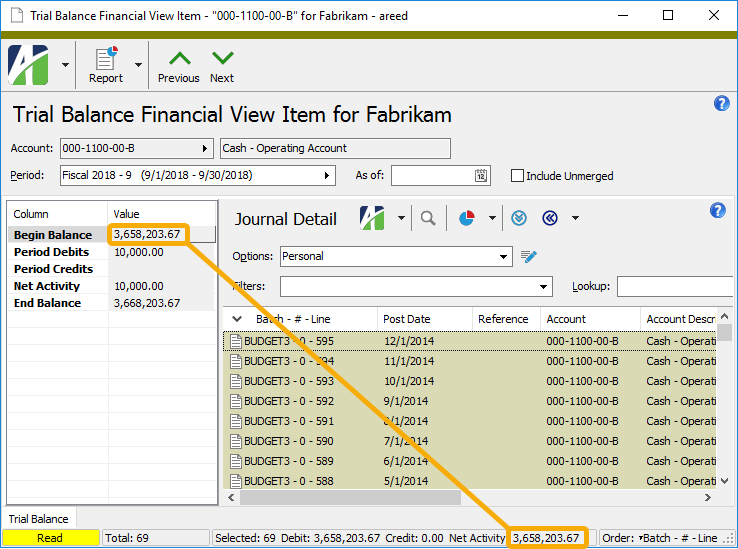Image resolution: width=738 pixels, height=549 pixels.
Task: Sort by Account Description column header
Action: [681, 319]
